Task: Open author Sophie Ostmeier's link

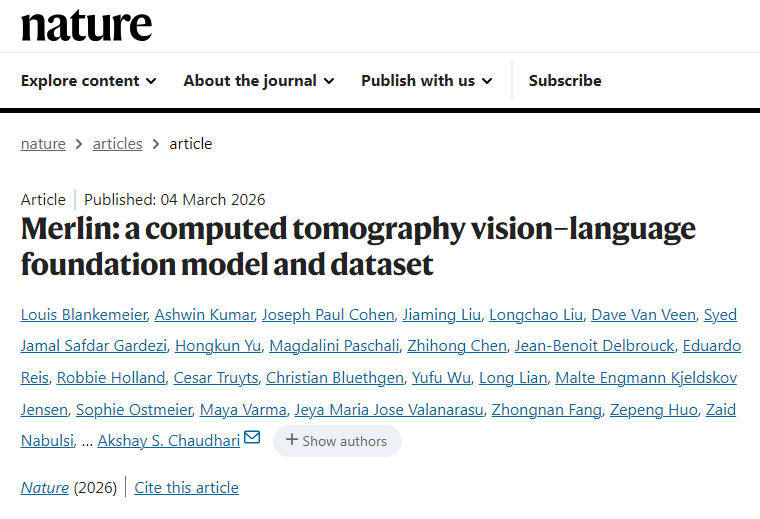Action: pyautogui.click(x=133, y=409)
